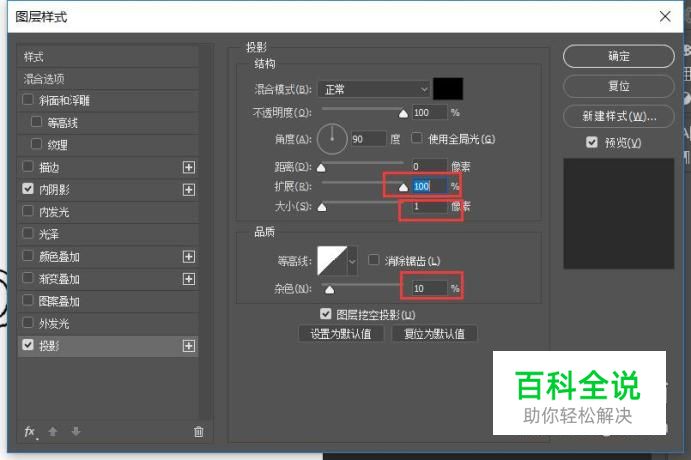The height and width of the screenshot is (460, 691).
Task: Open Outer Glow (外发光) settings row
Action: [108, 324]
